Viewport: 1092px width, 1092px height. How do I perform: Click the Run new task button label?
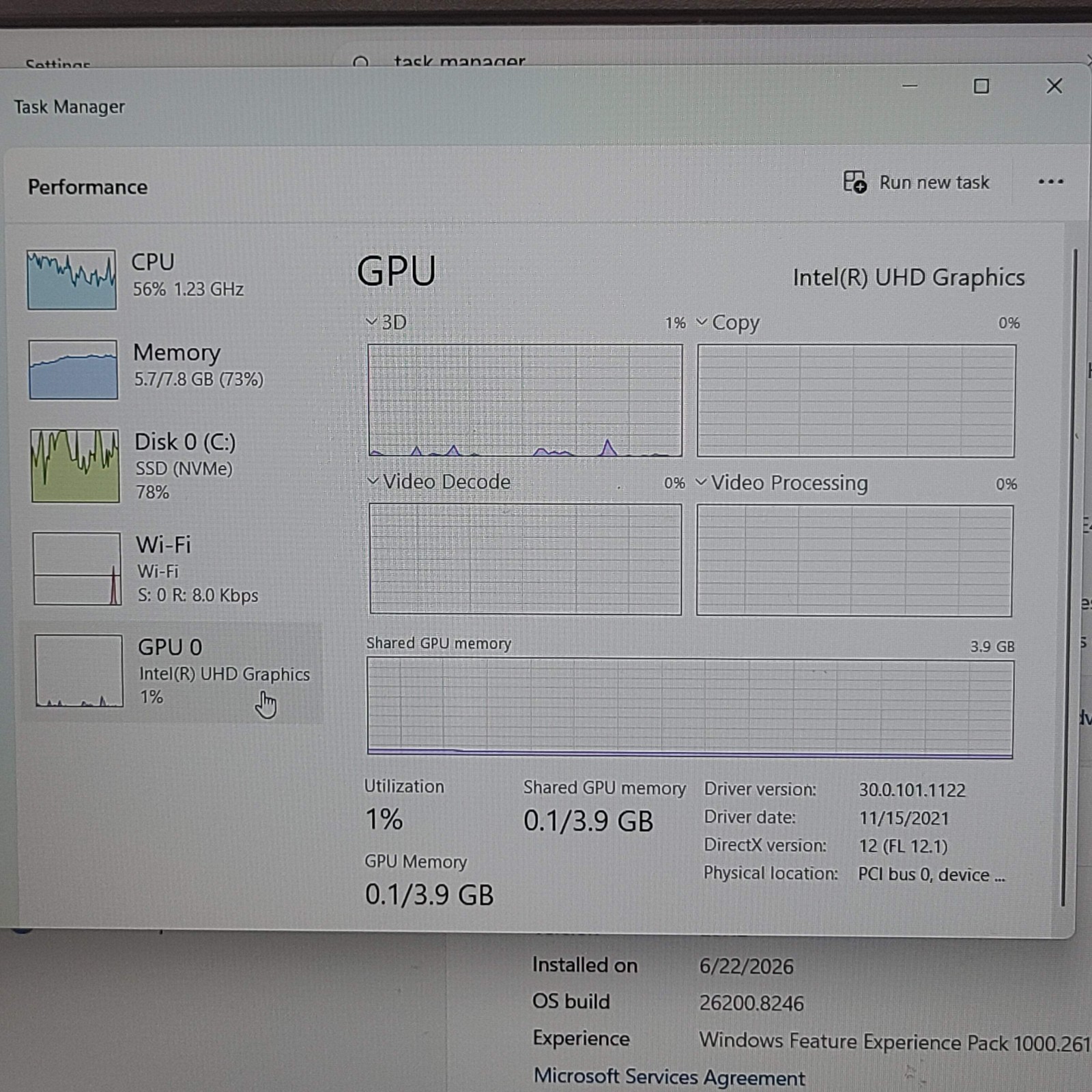pos(934,182)
